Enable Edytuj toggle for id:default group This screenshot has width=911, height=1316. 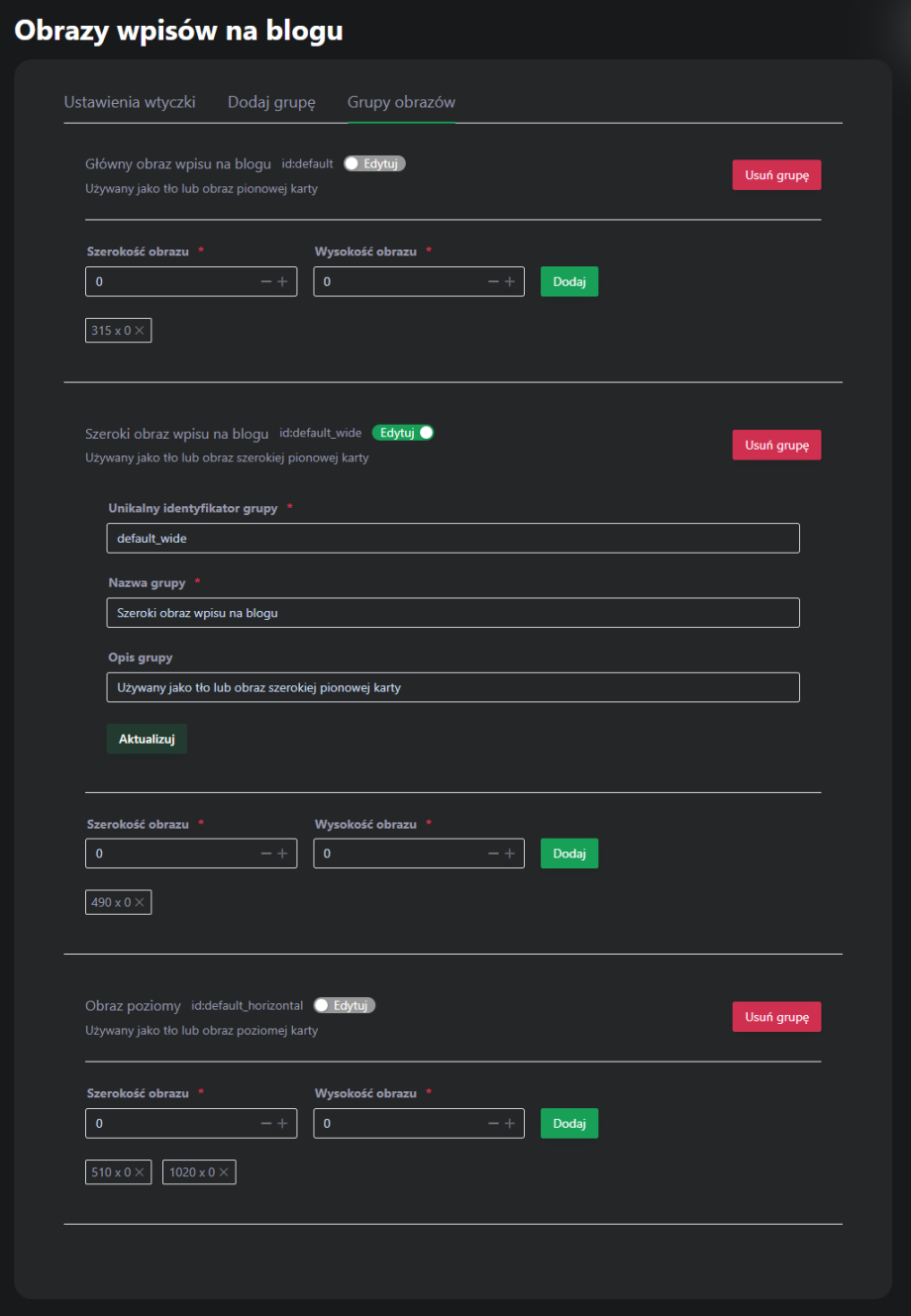click(x=374, y=164)
